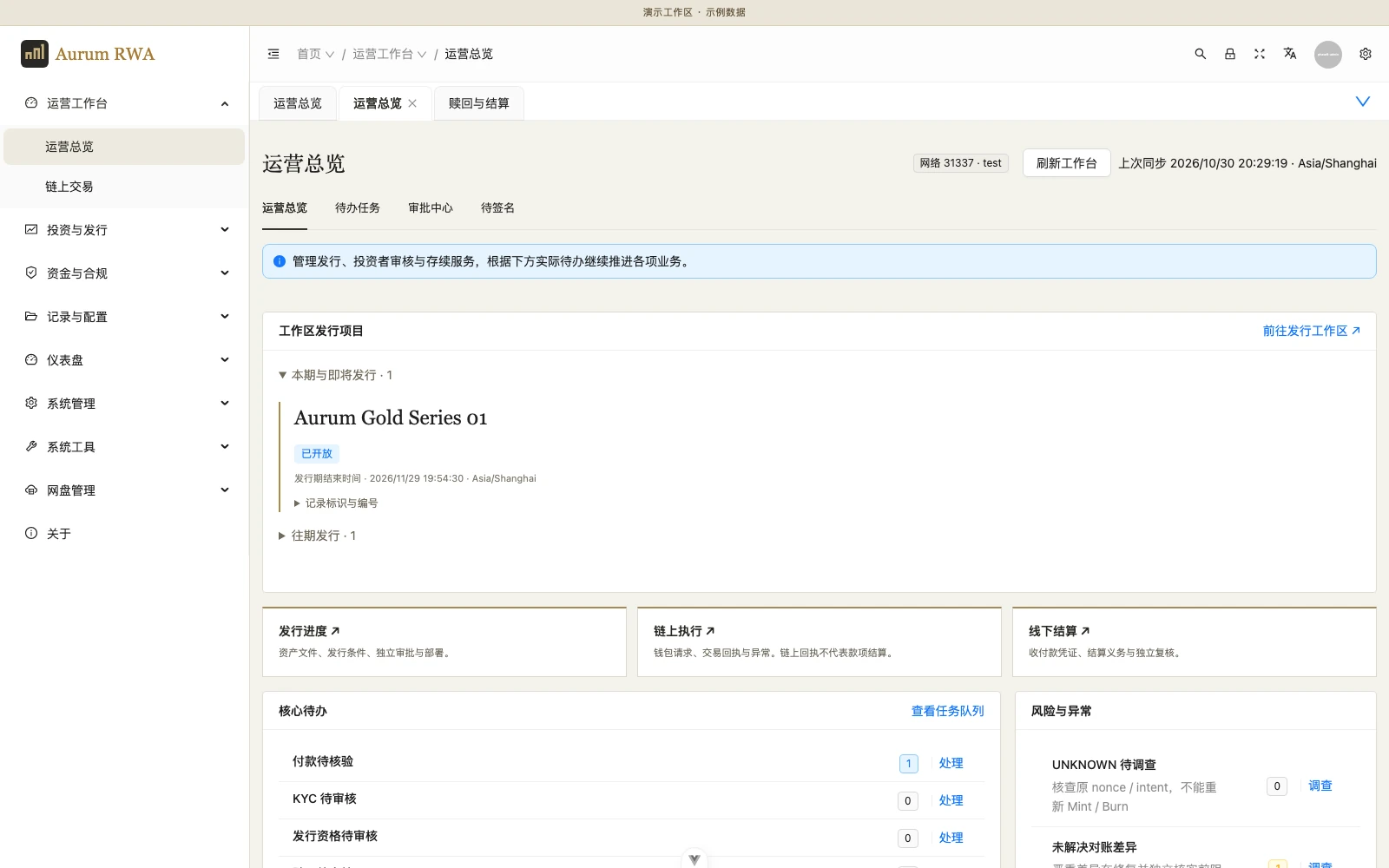Select 链上交易 in the sidebar

124,187
